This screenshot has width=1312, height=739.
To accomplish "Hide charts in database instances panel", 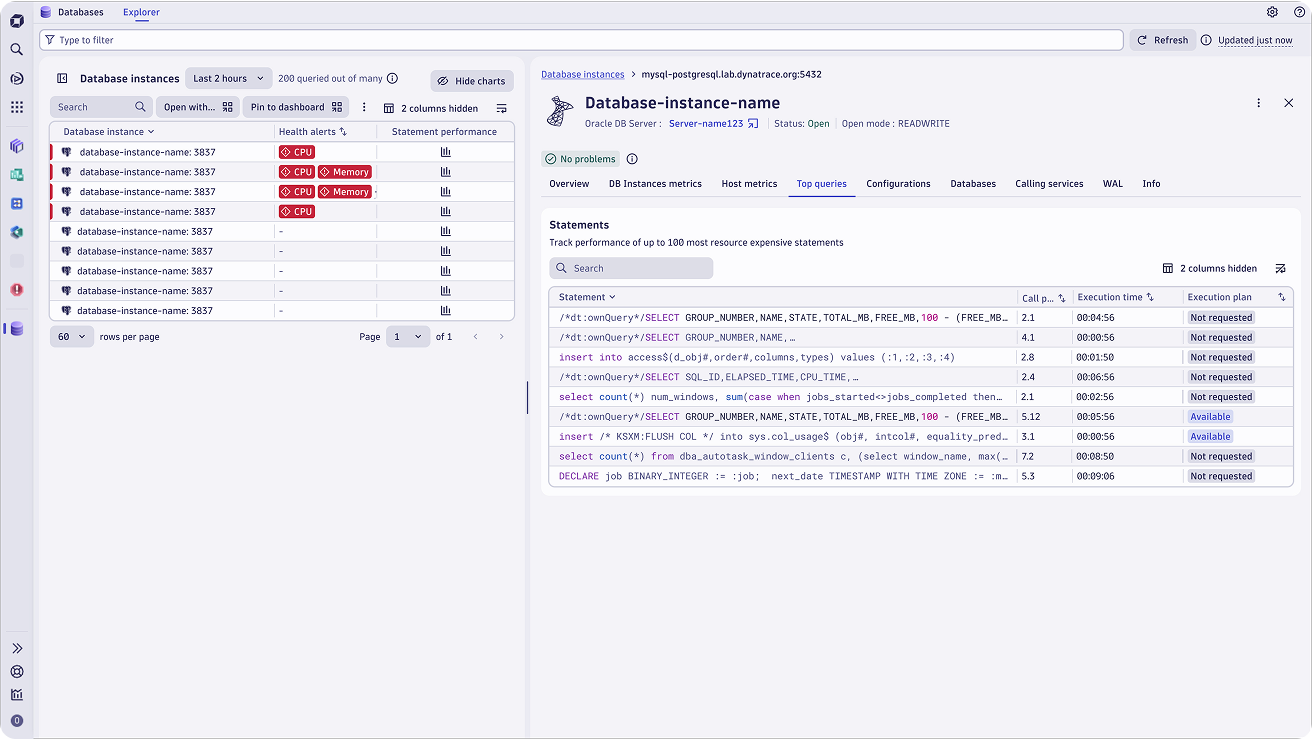I will (x=471, y=81).
